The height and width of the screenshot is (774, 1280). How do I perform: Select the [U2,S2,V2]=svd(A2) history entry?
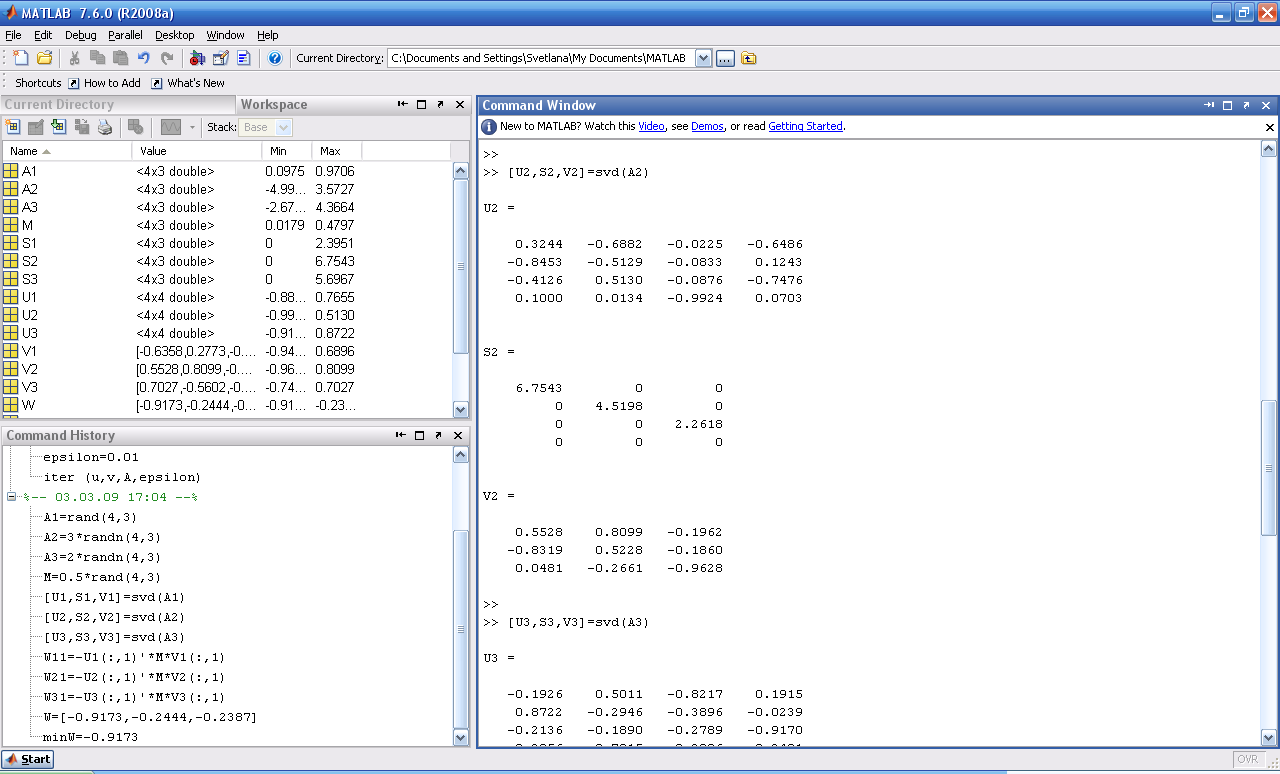114,617
